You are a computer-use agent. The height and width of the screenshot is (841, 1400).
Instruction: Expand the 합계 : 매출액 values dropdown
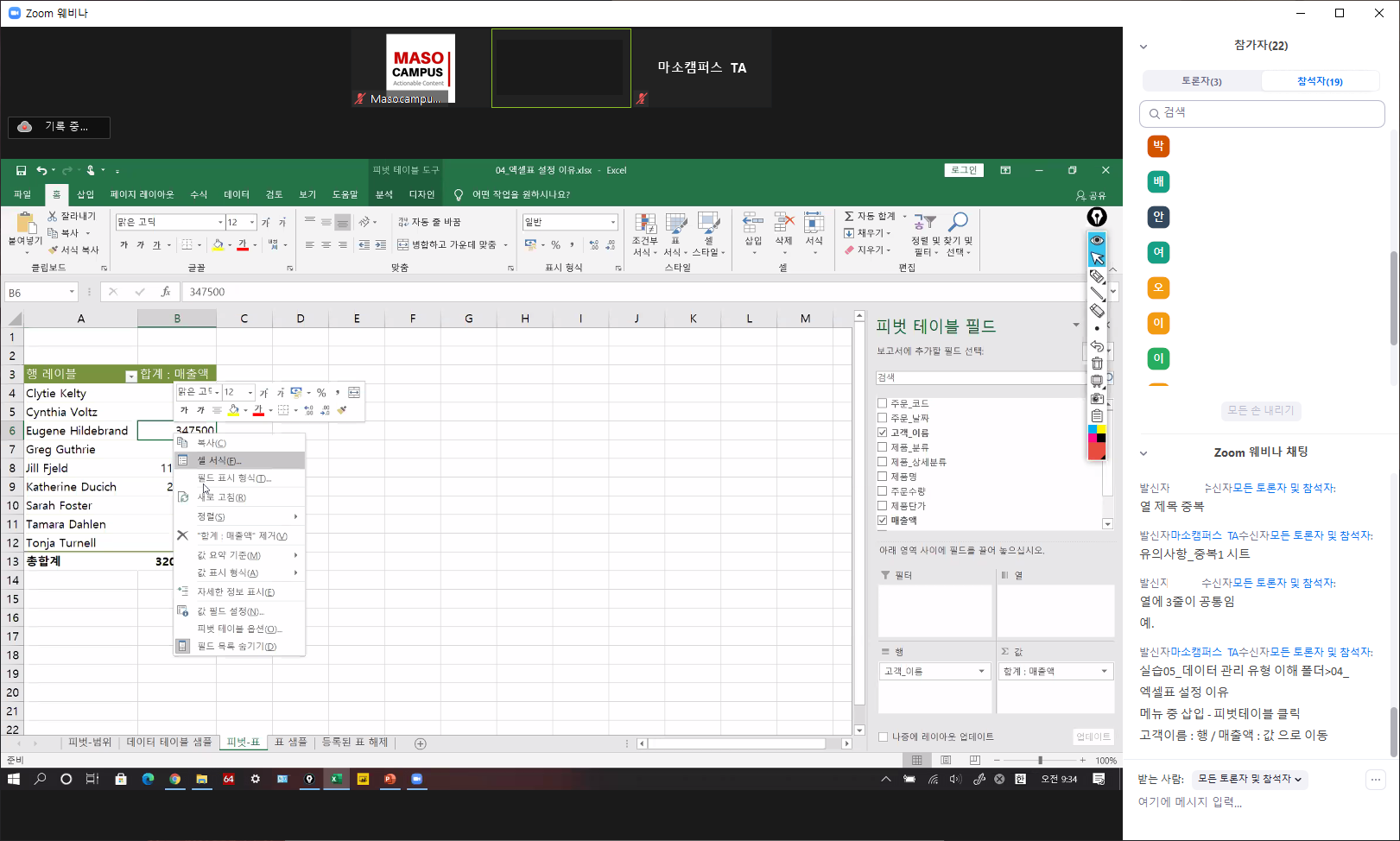coord(1104,672)
